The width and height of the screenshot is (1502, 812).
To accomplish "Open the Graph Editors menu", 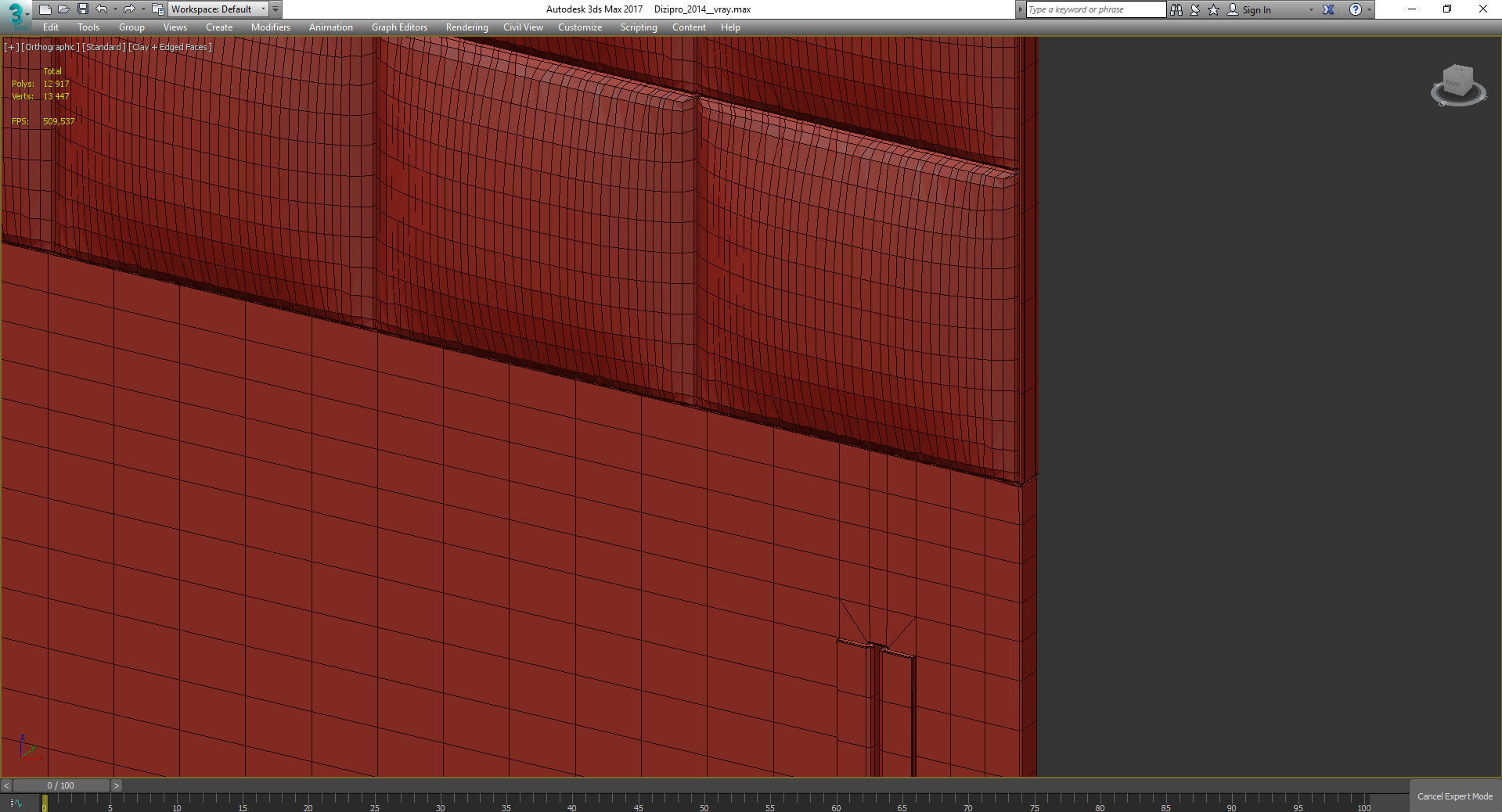I will 399,27.
